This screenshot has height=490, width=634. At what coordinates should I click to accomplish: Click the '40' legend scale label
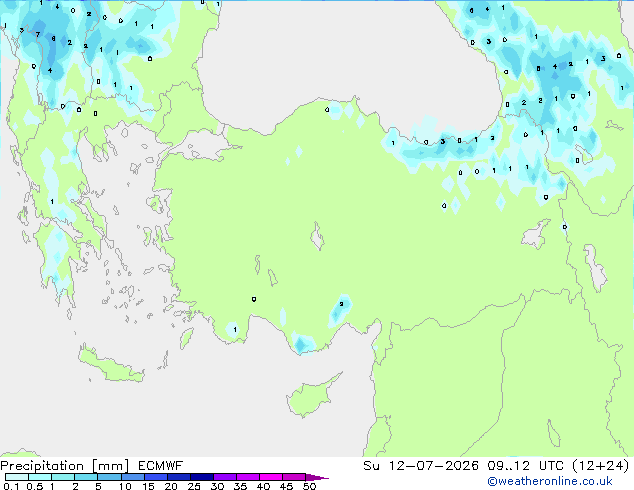point(263,486)
